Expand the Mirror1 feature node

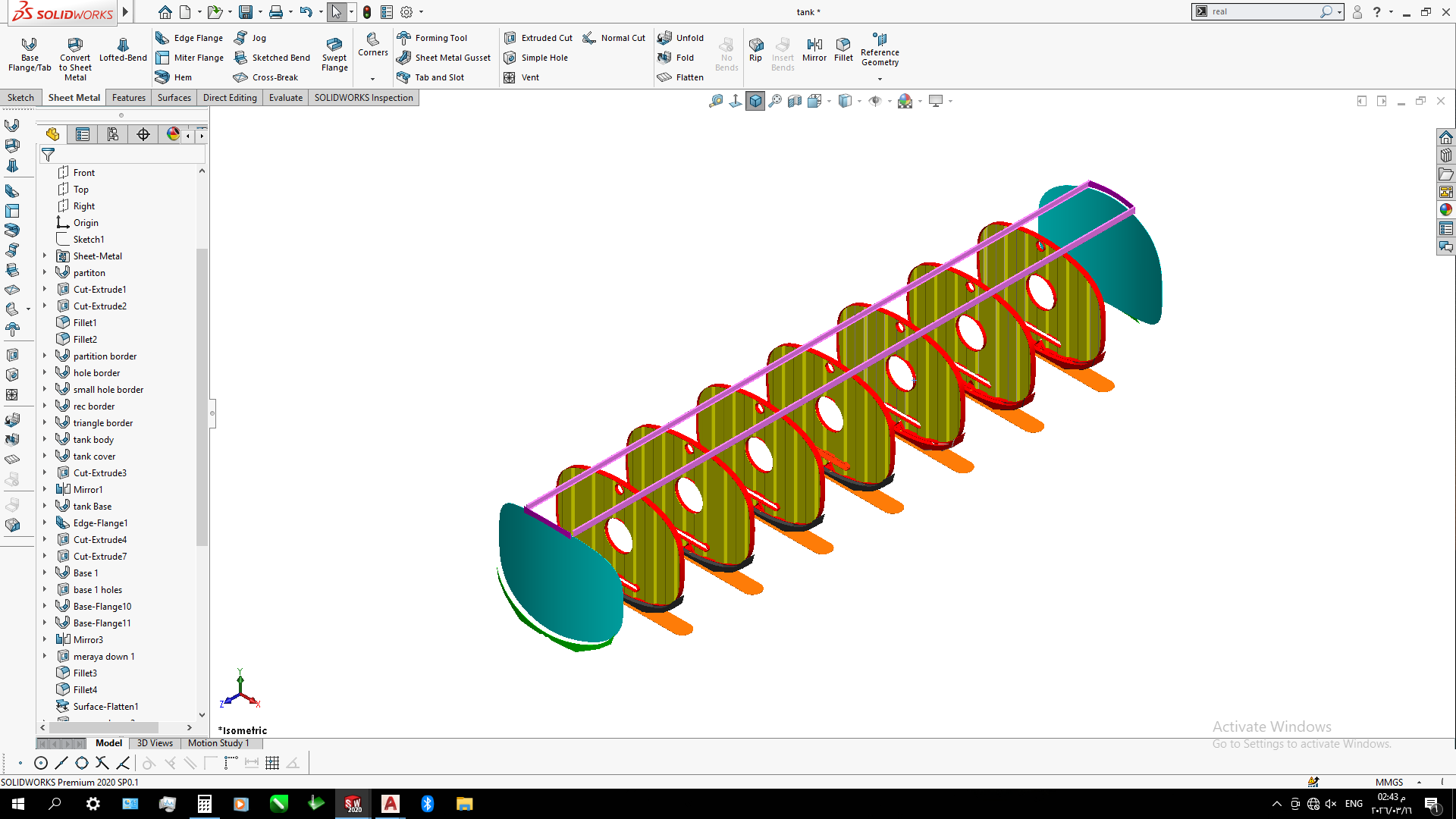[45, 490]
